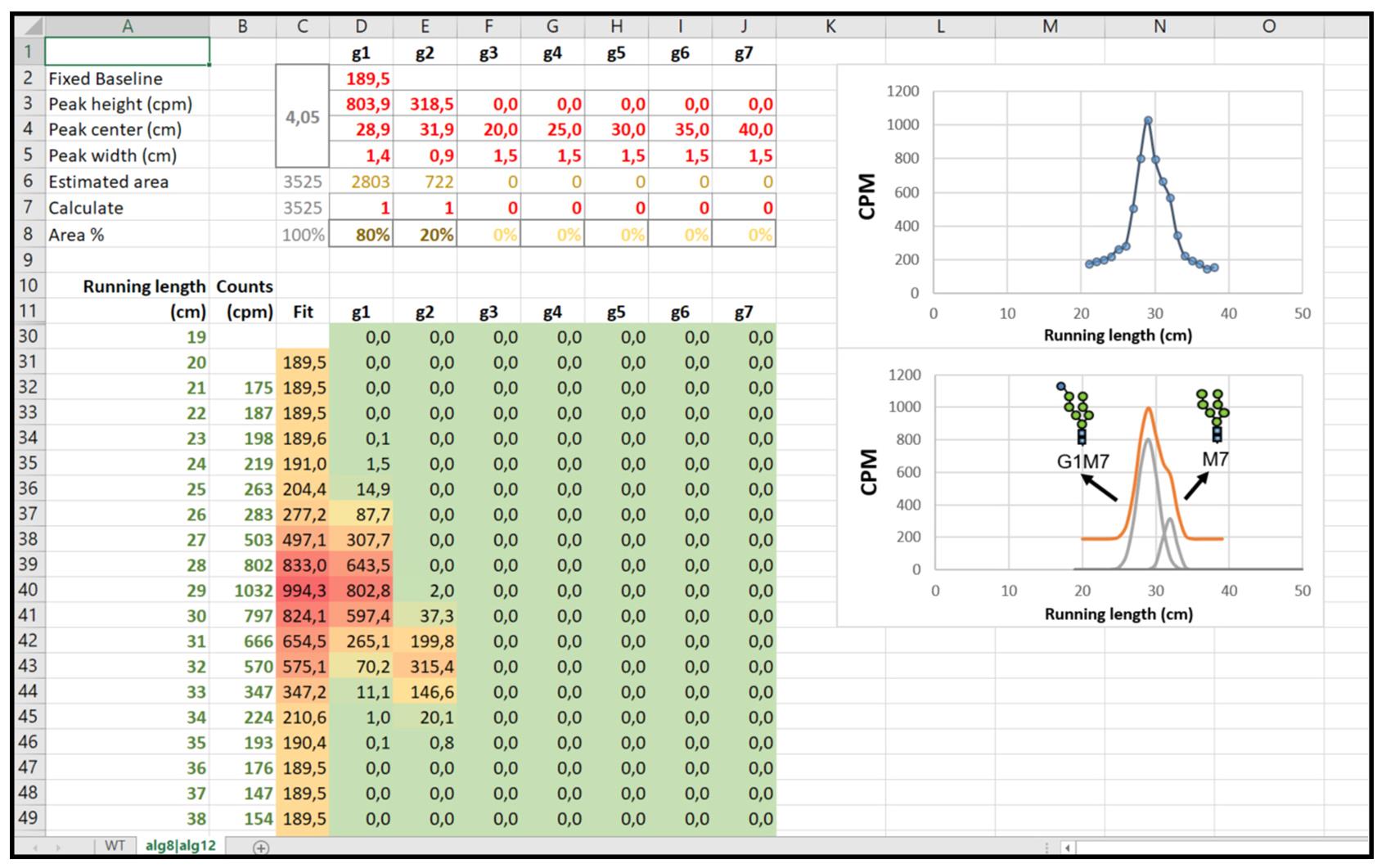Select fit value 994,3
Image resolution: width=1386 pixels, height=868 pixels.
click(303, 590)
